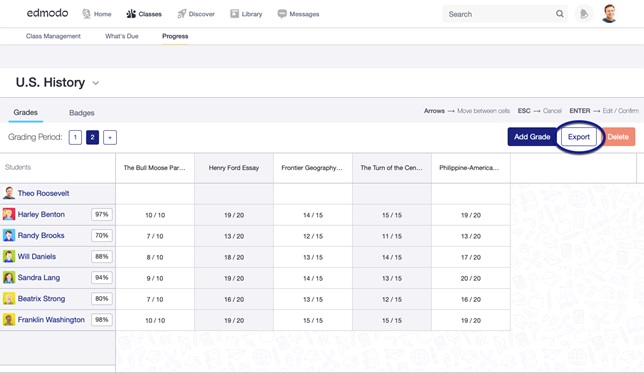Open the Library nav icon

click(x=235, y=14)
